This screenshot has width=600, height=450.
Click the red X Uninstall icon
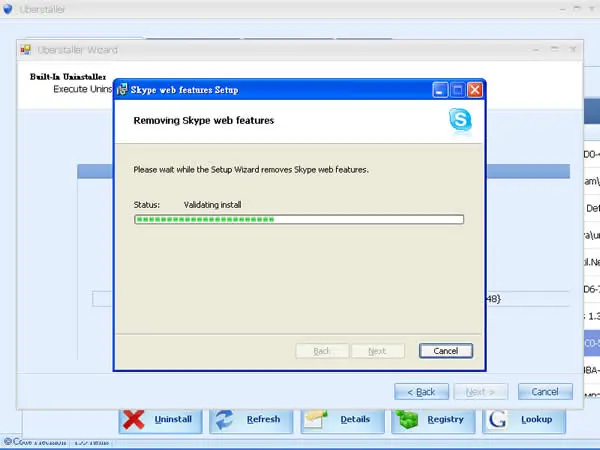134,419
